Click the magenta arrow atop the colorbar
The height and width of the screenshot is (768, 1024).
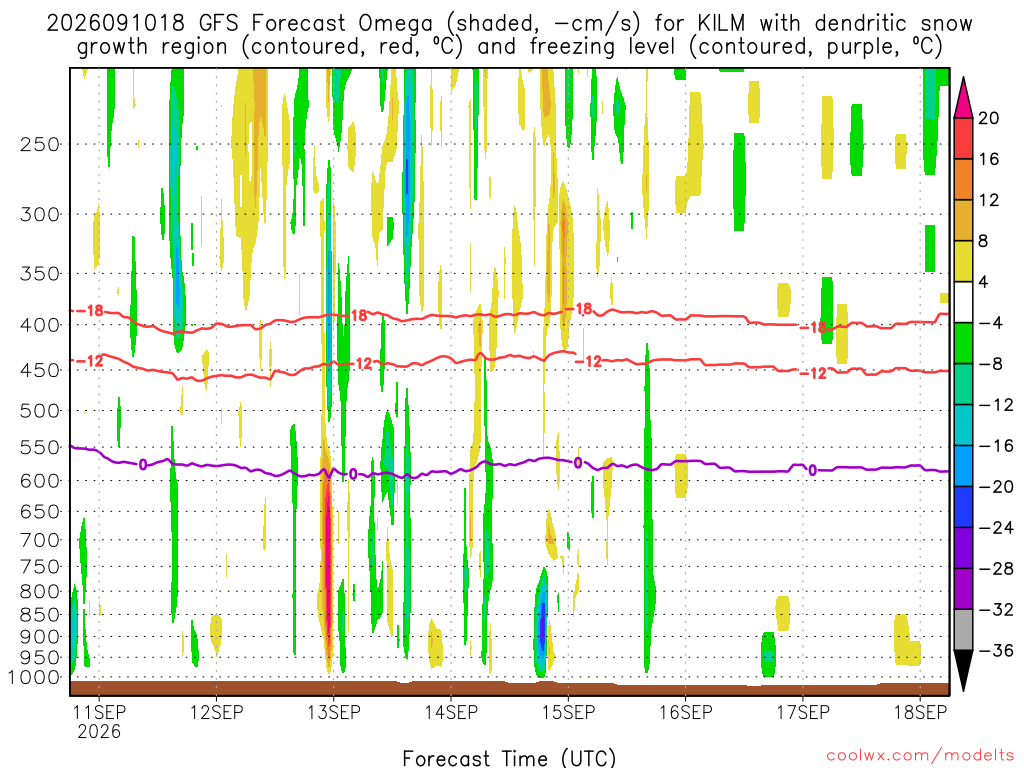963,97
